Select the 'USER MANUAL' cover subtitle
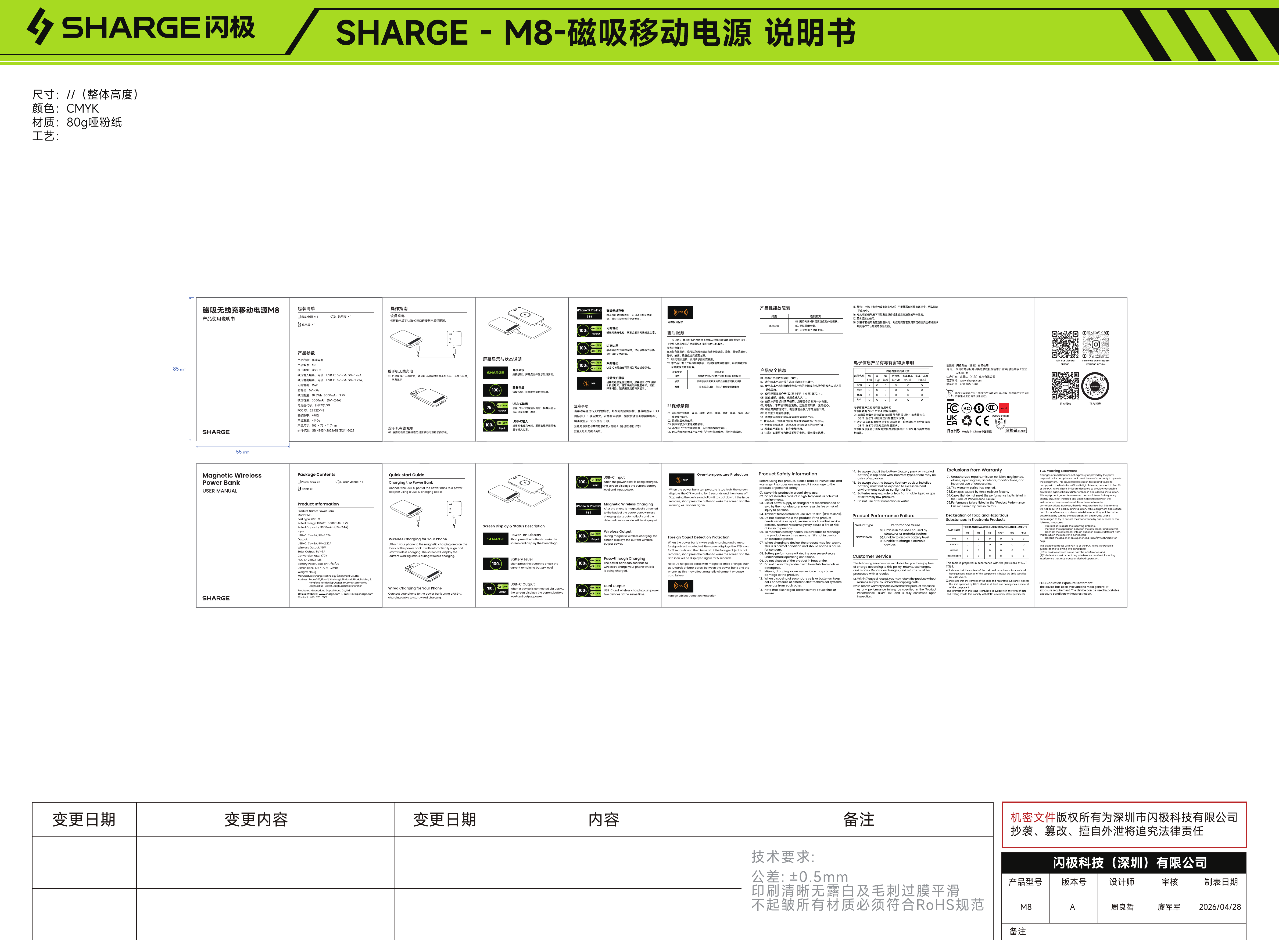Viewport: 1279px width, 952px height. tap(220, 491)
